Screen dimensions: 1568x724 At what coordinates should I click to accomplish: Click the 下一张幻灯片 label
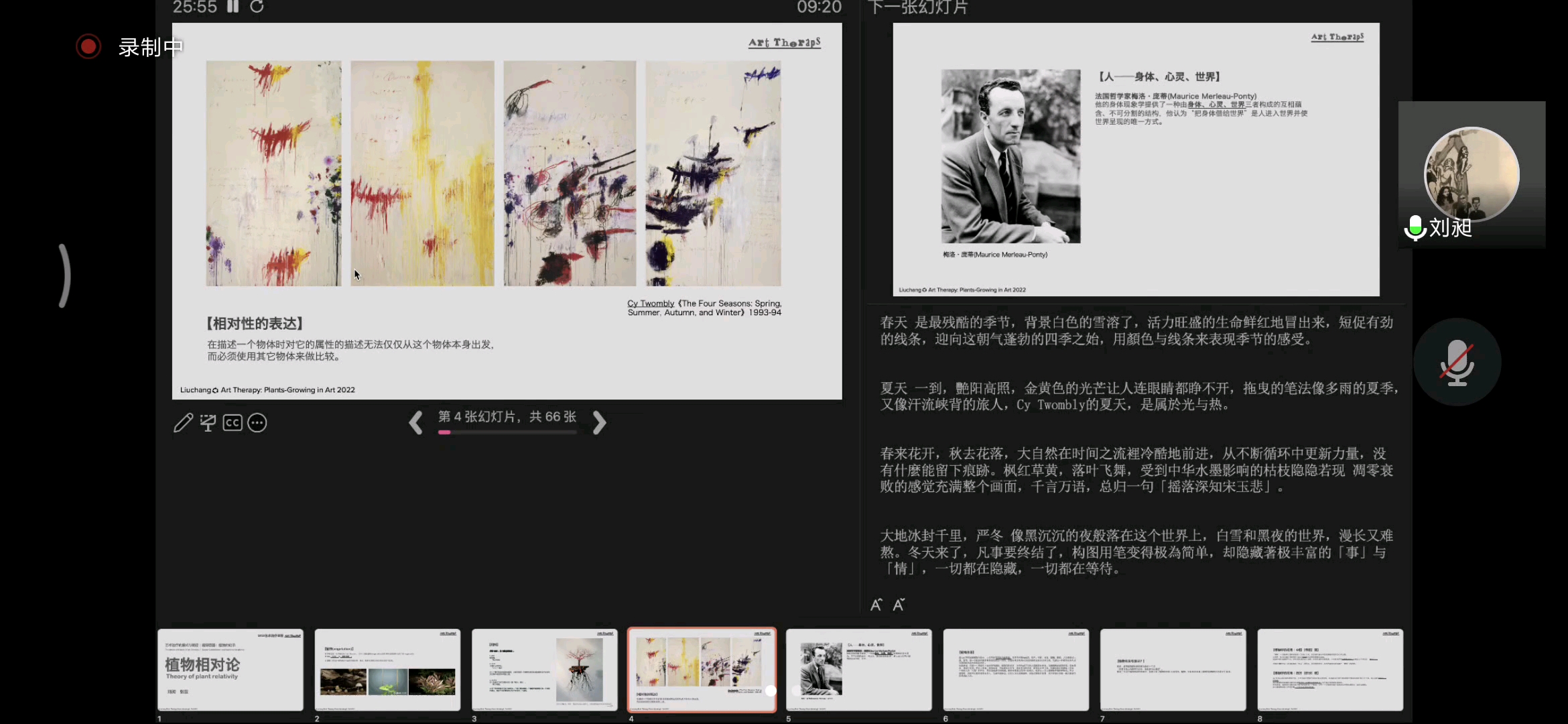point(918,7)
